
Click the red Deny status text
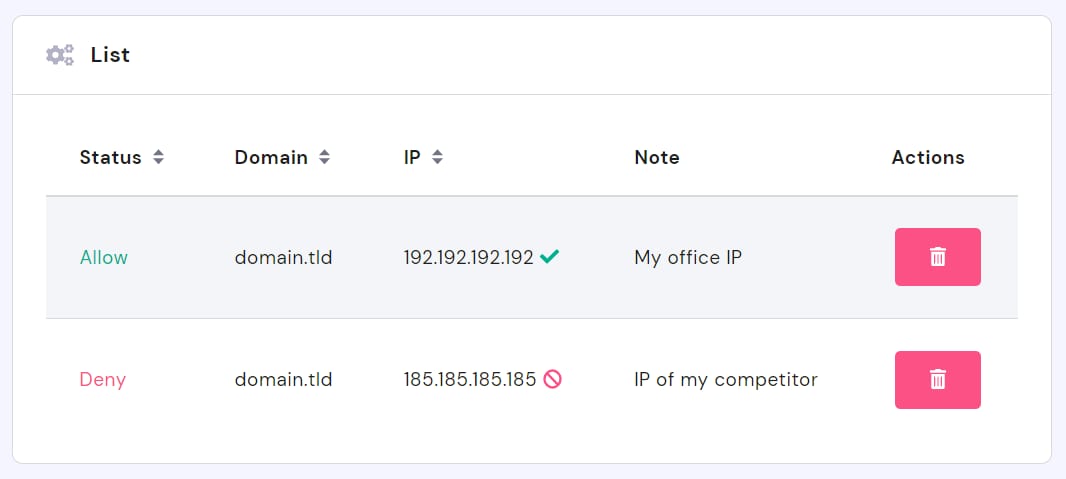pos(102,380)
